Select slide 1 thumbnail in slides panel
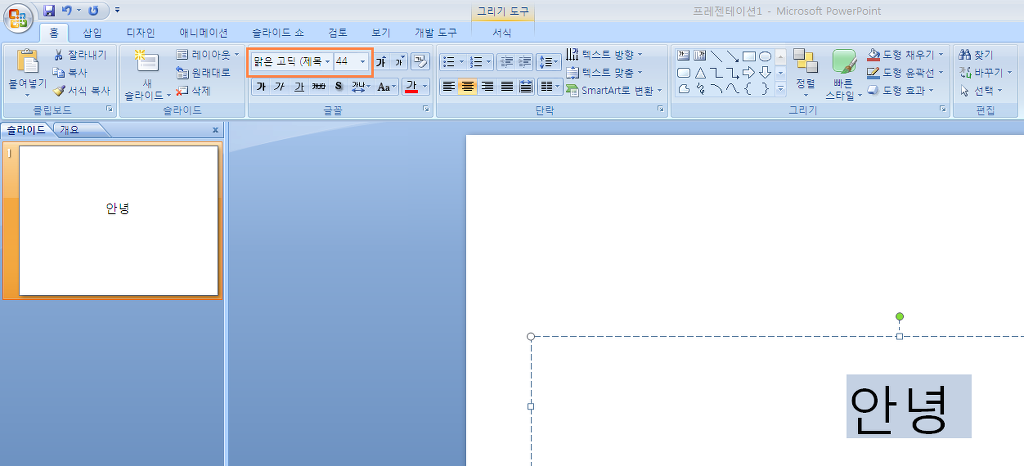This screenshot has height=466, width=1024. tap(118, 220)
